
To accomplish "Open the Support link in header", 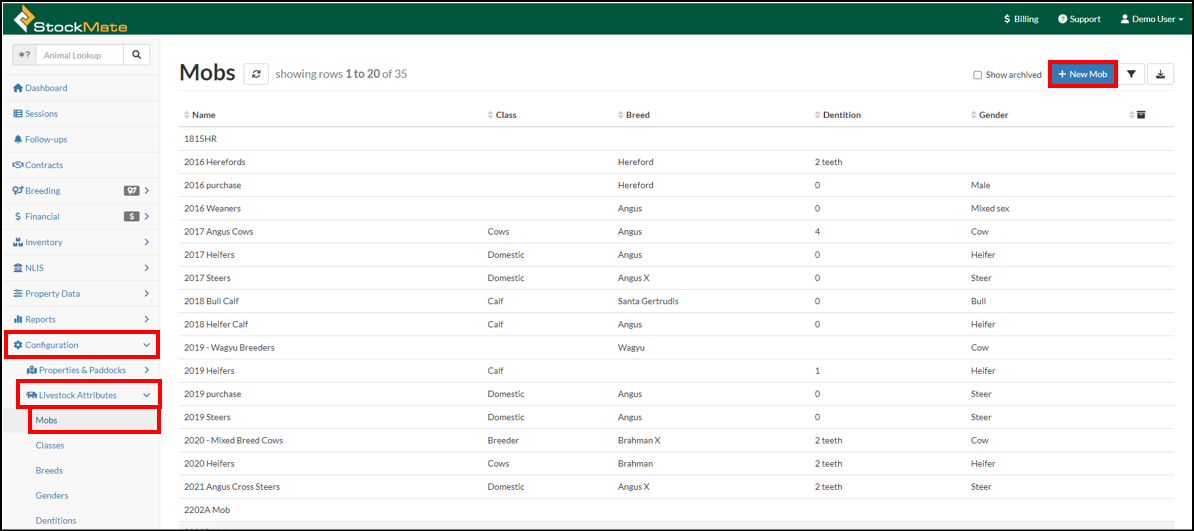I will [1079, 19].
